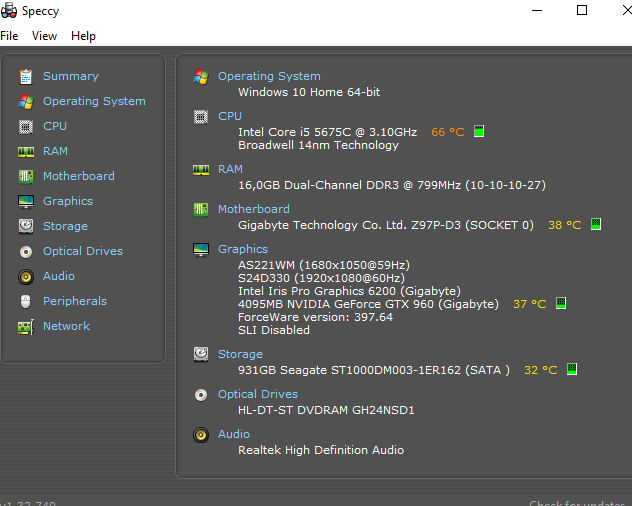Screen dimensions: 632x506
Task: Click the Optical Drives heading link in summary
Action: coord(258,394)
